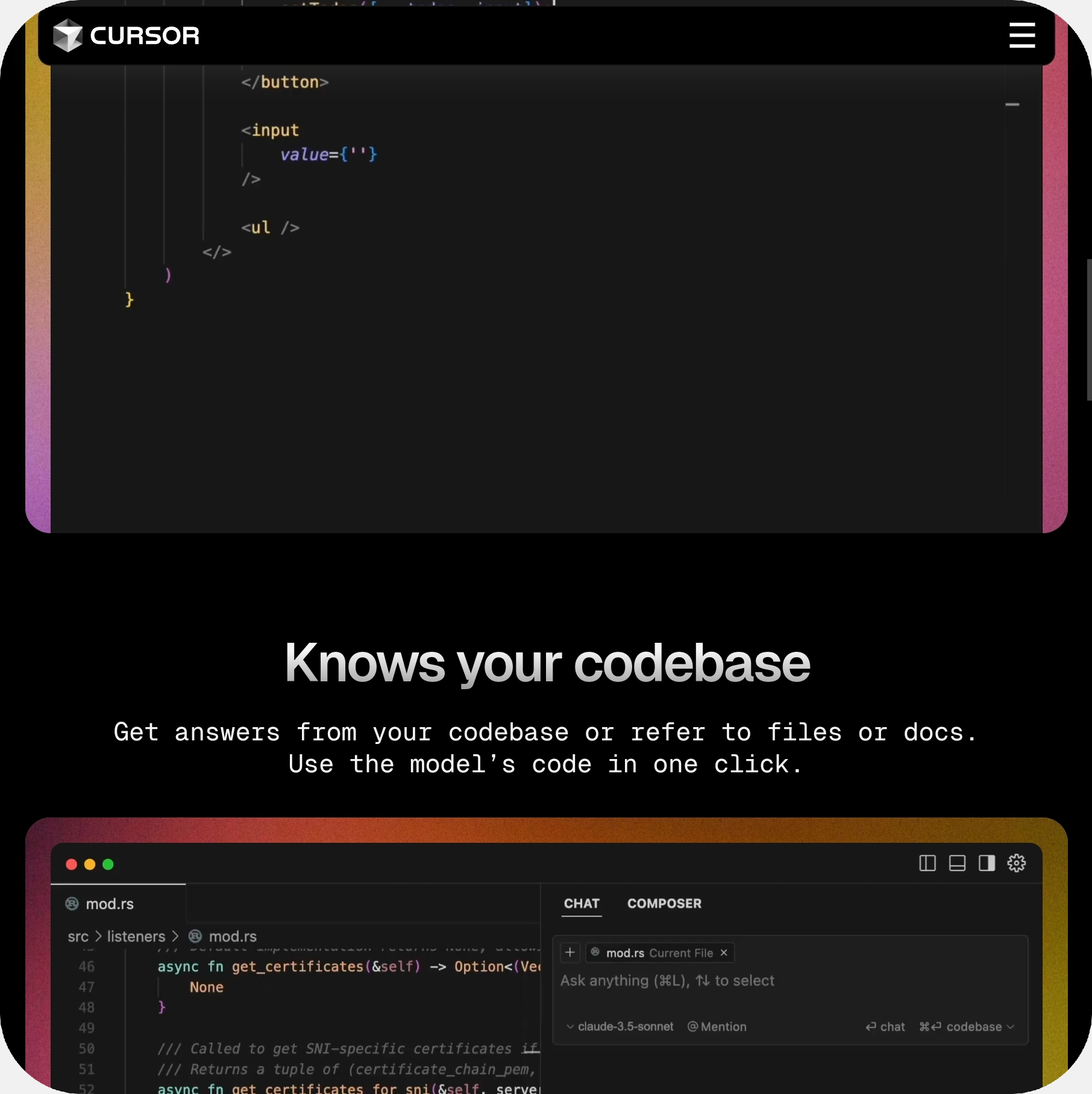Click the Knows your codebase heading

[x=547, y=663]
